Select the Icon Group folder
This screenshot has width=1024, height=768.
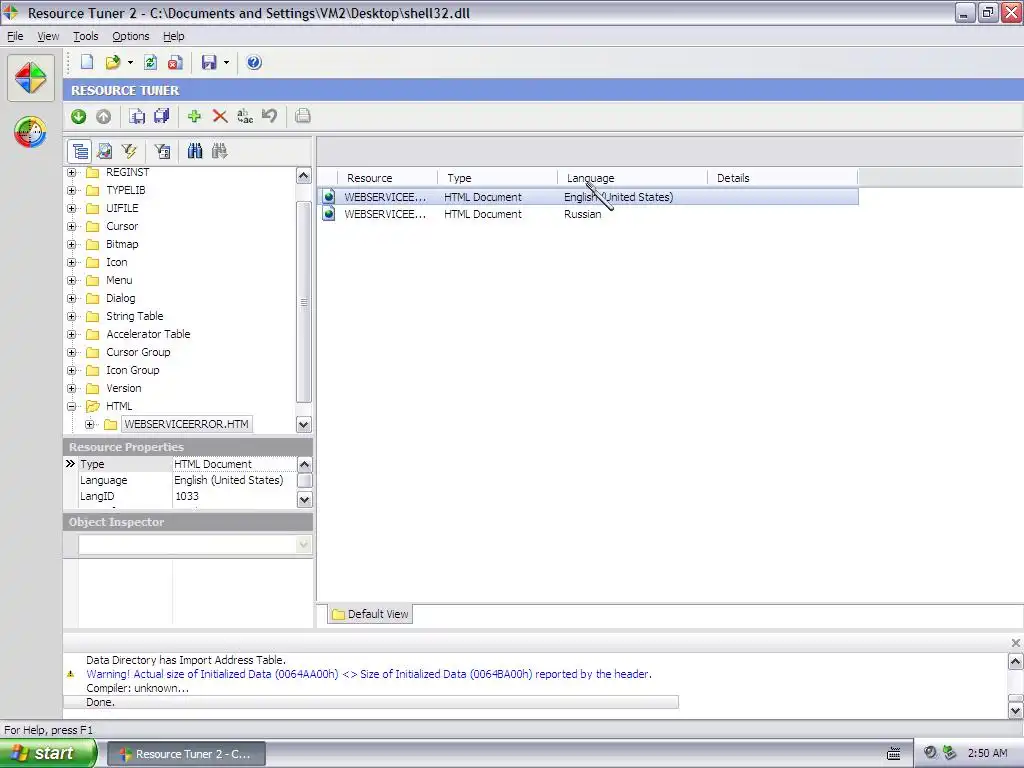coord(133,370)
